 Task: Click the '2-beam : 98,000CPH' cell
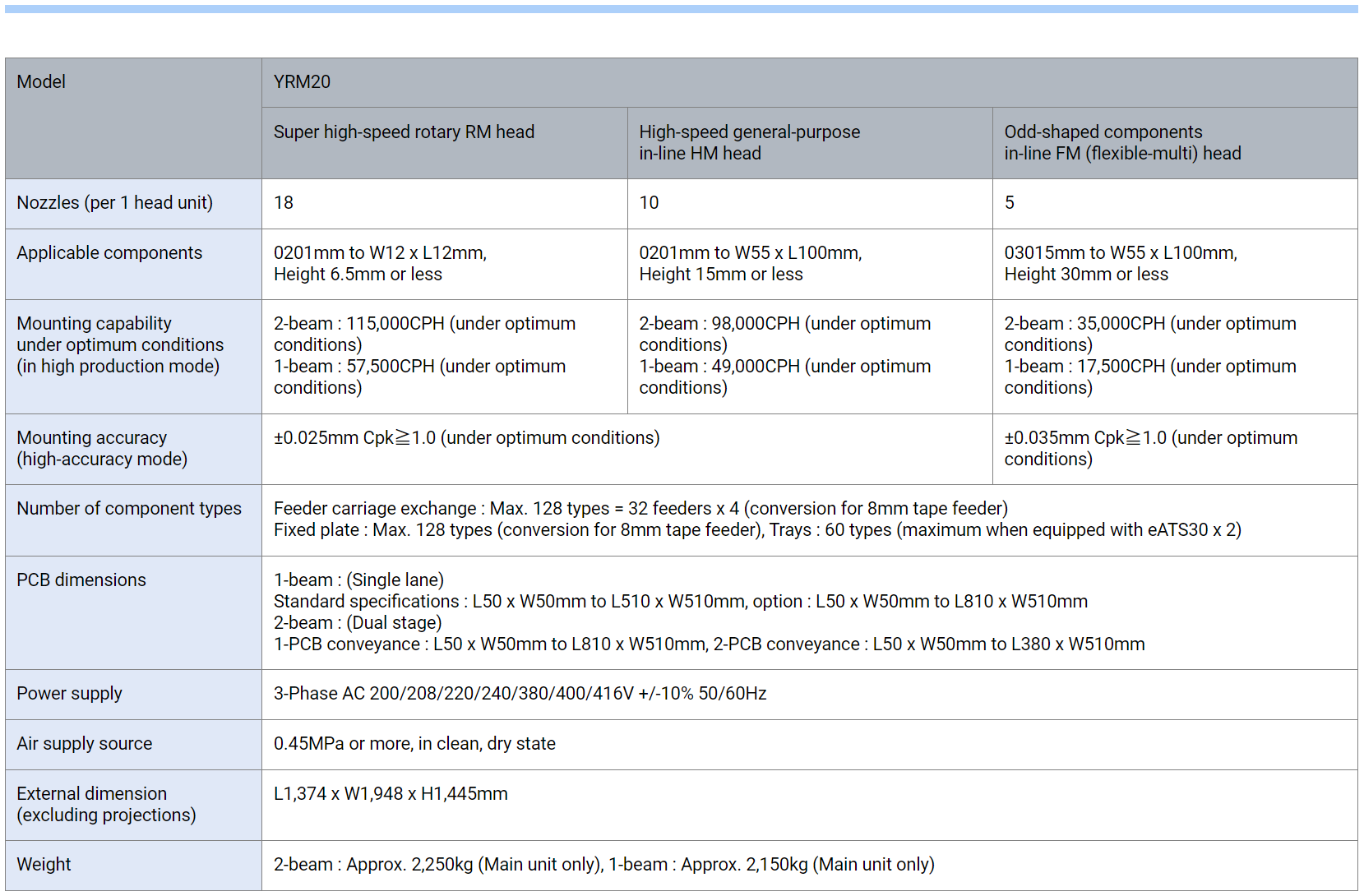(810, 357)
